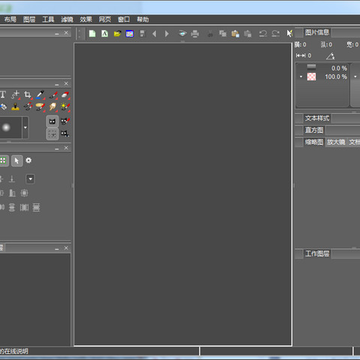The width and height of the screenshot is (360, 360).
Task: Pick the soft round brush preview
Action: 7,127
